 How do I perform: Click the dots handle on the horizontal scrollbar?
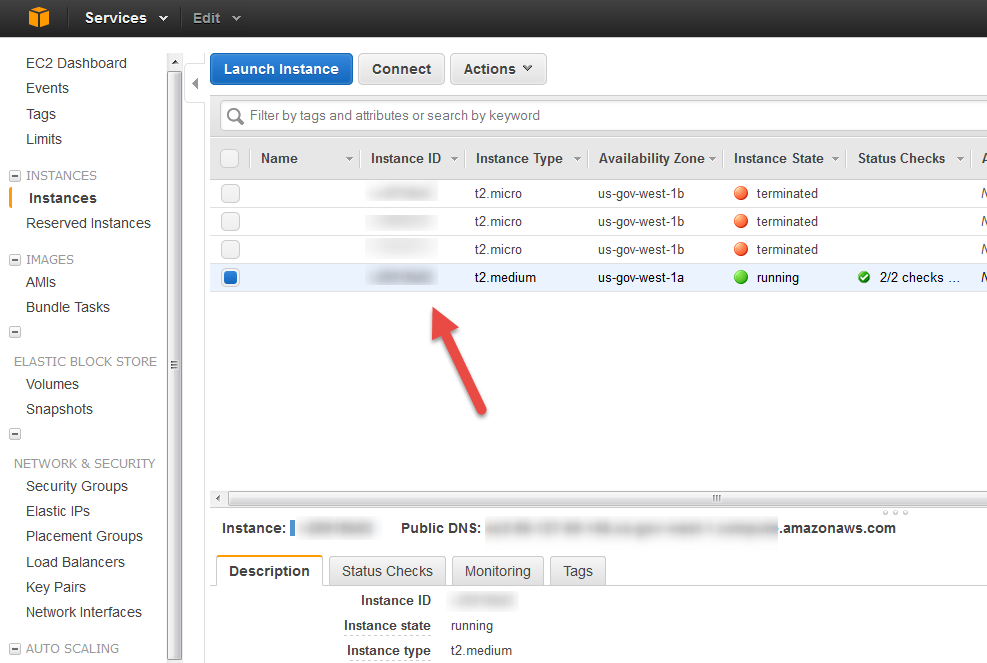[716, 497]
